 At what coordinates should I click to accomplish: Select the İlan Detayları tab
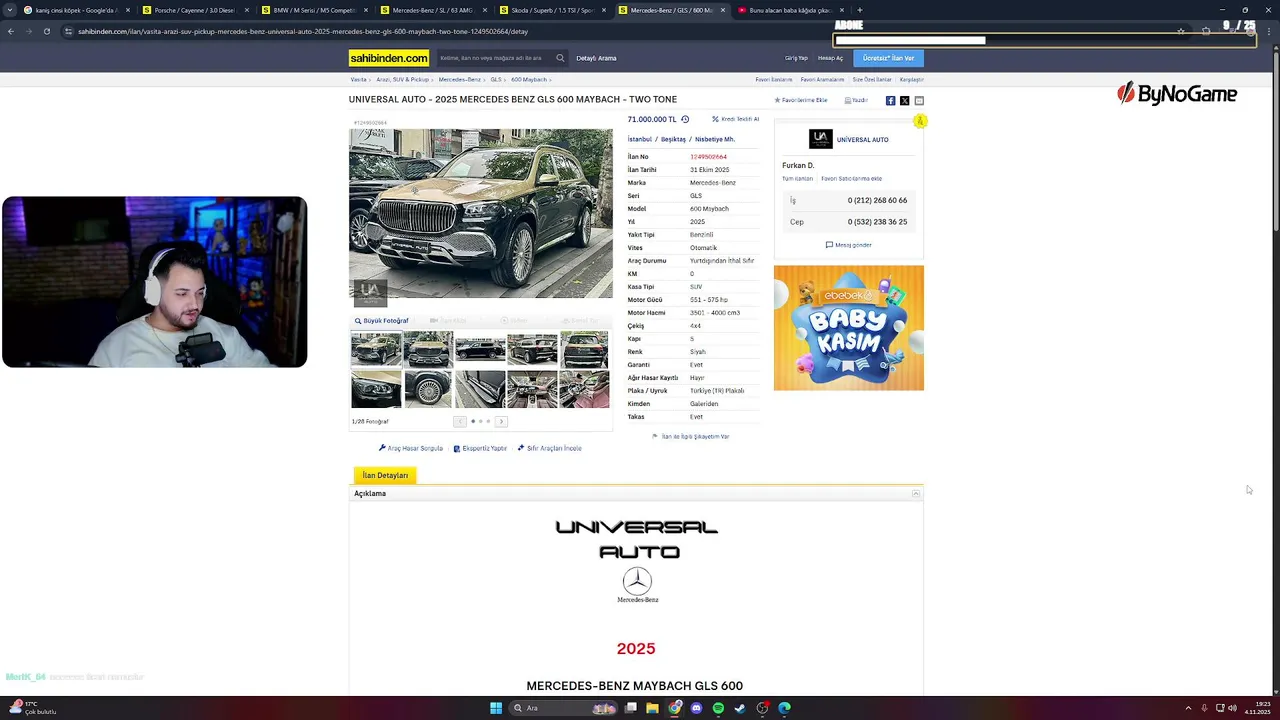tap(385, 475)
